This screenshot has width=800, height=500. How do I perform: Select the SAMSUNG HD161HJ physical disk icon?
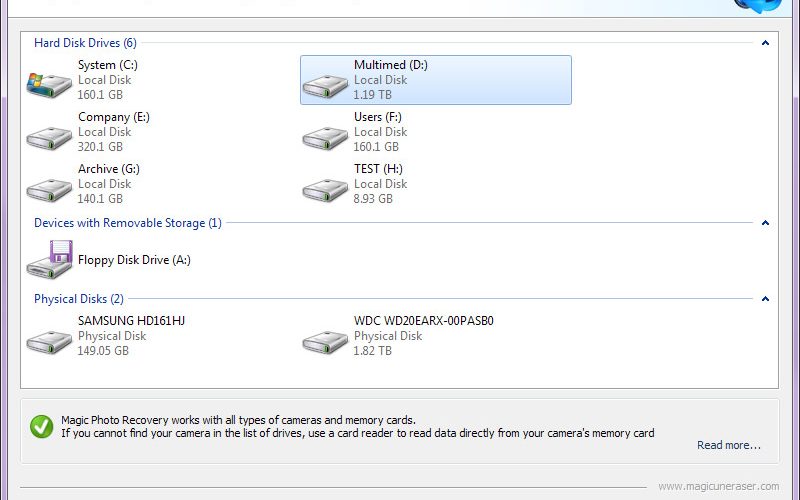[49, 342]
